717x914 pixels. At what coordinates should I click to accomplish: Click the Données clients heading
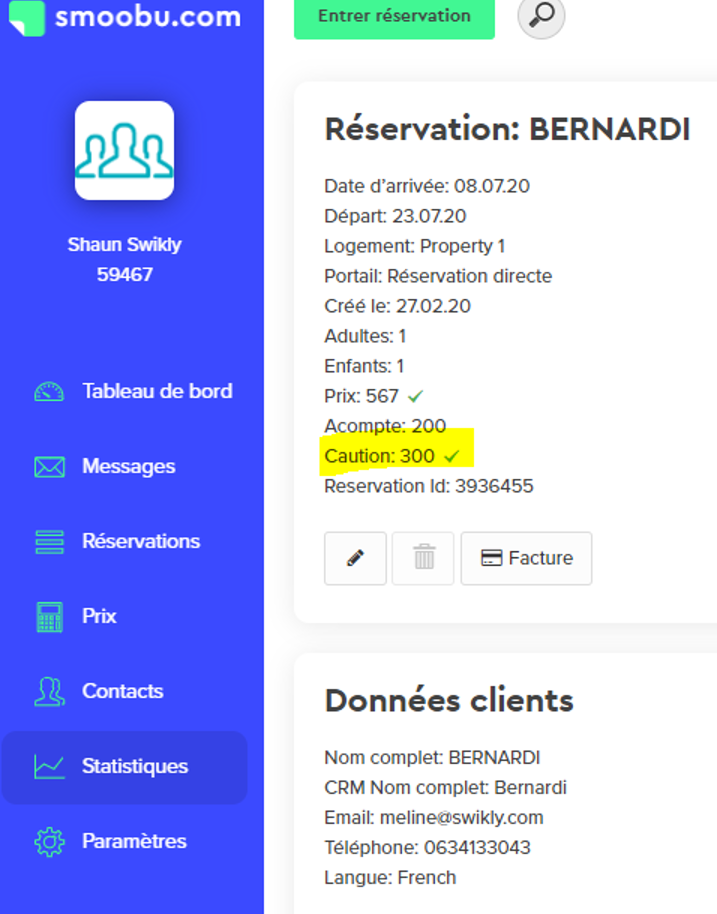[449, 701]
